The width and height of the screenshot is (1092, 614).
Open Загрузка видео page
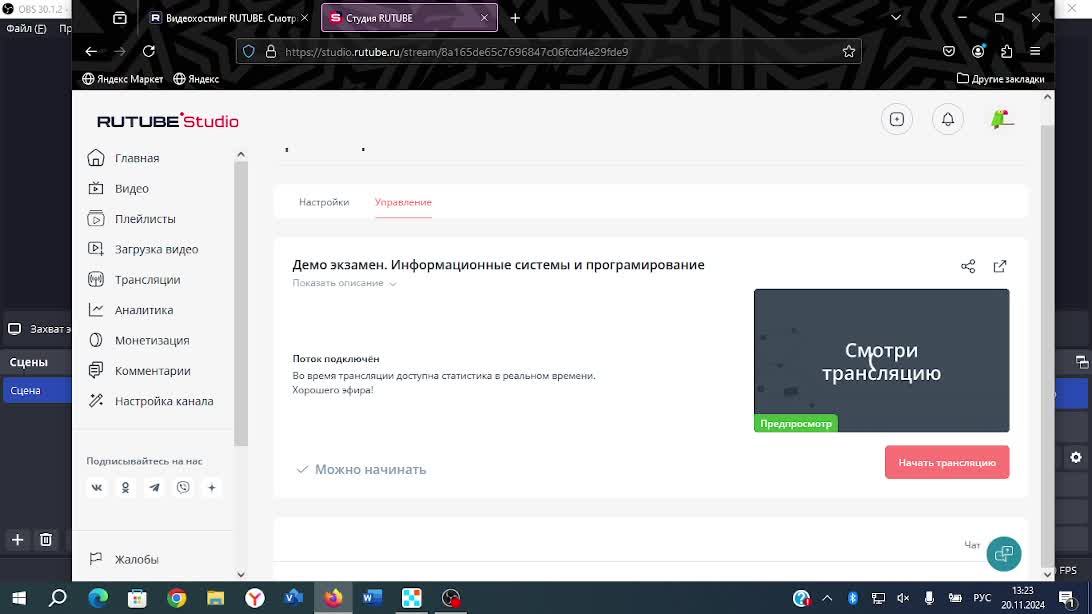(x=156, y=249)
